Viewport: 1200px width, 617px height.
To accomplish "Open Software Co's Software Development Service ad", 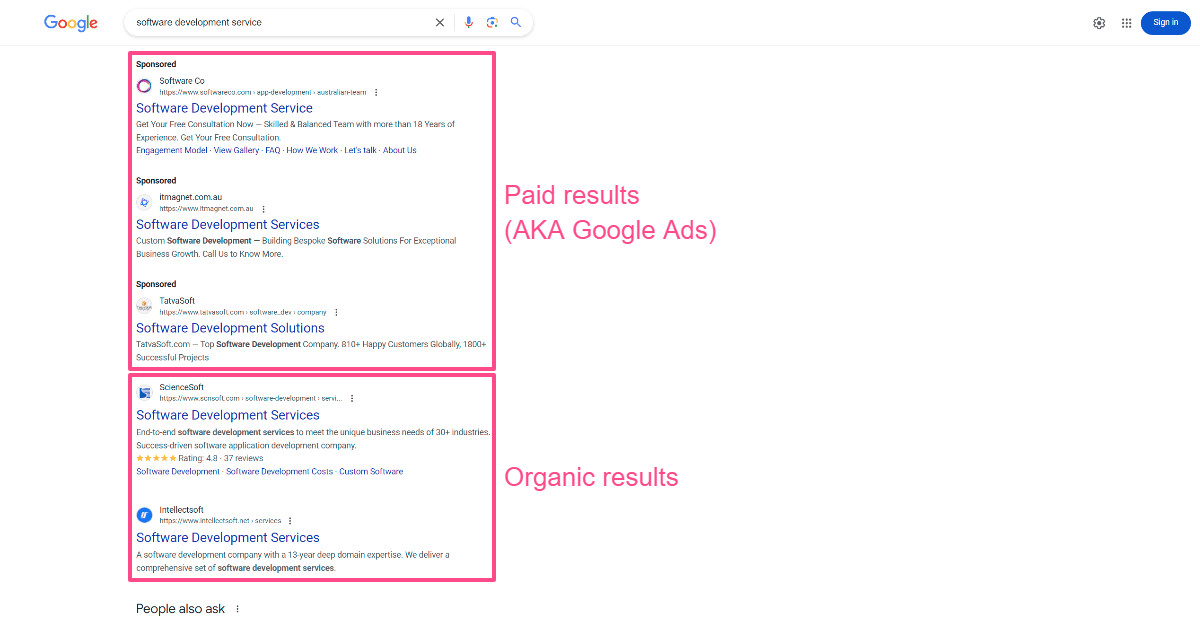I will [224, 108].
